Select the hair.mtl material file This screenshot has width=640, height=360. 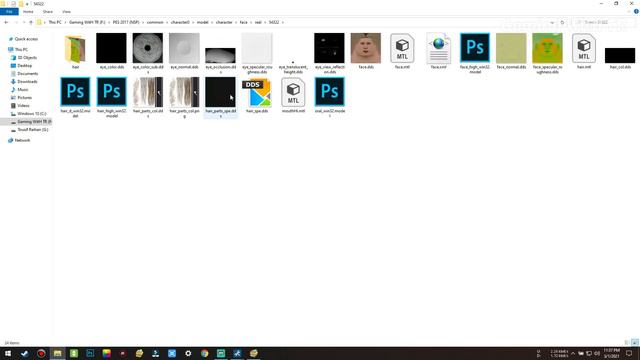(584, 51)
